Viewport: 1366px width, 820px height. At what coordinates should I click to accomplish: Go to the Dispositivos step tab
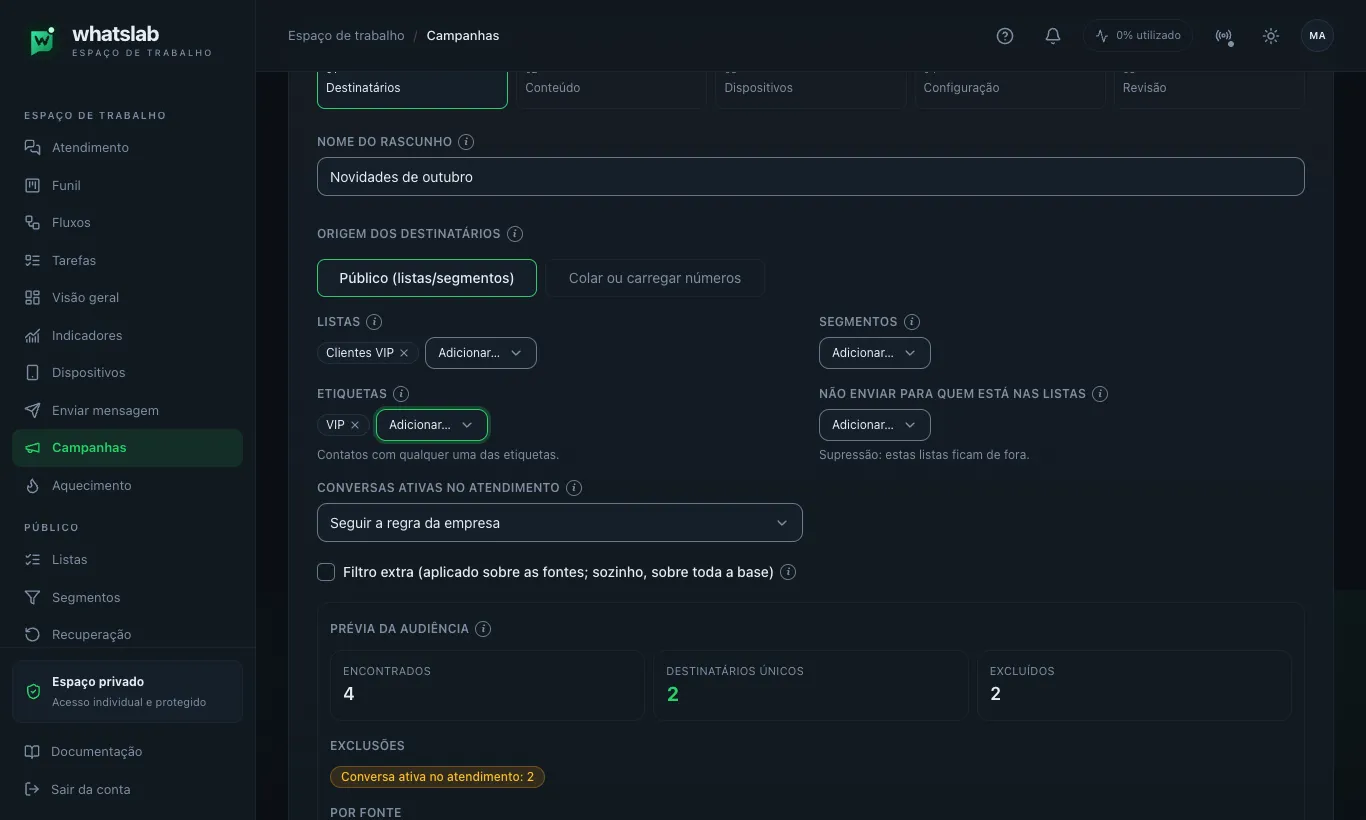[810, 88]
